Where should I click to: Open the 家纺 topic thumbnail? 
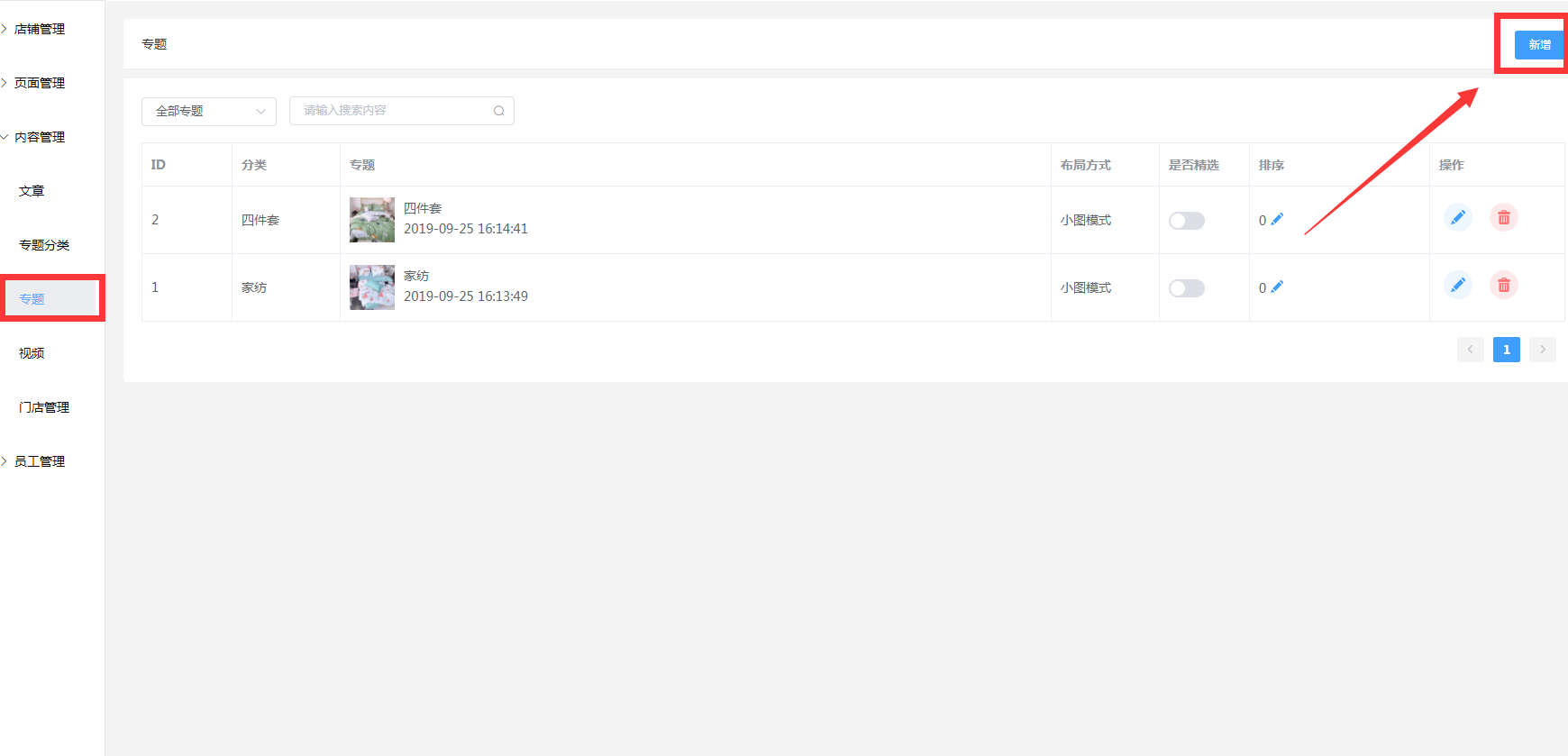(372, 287)
